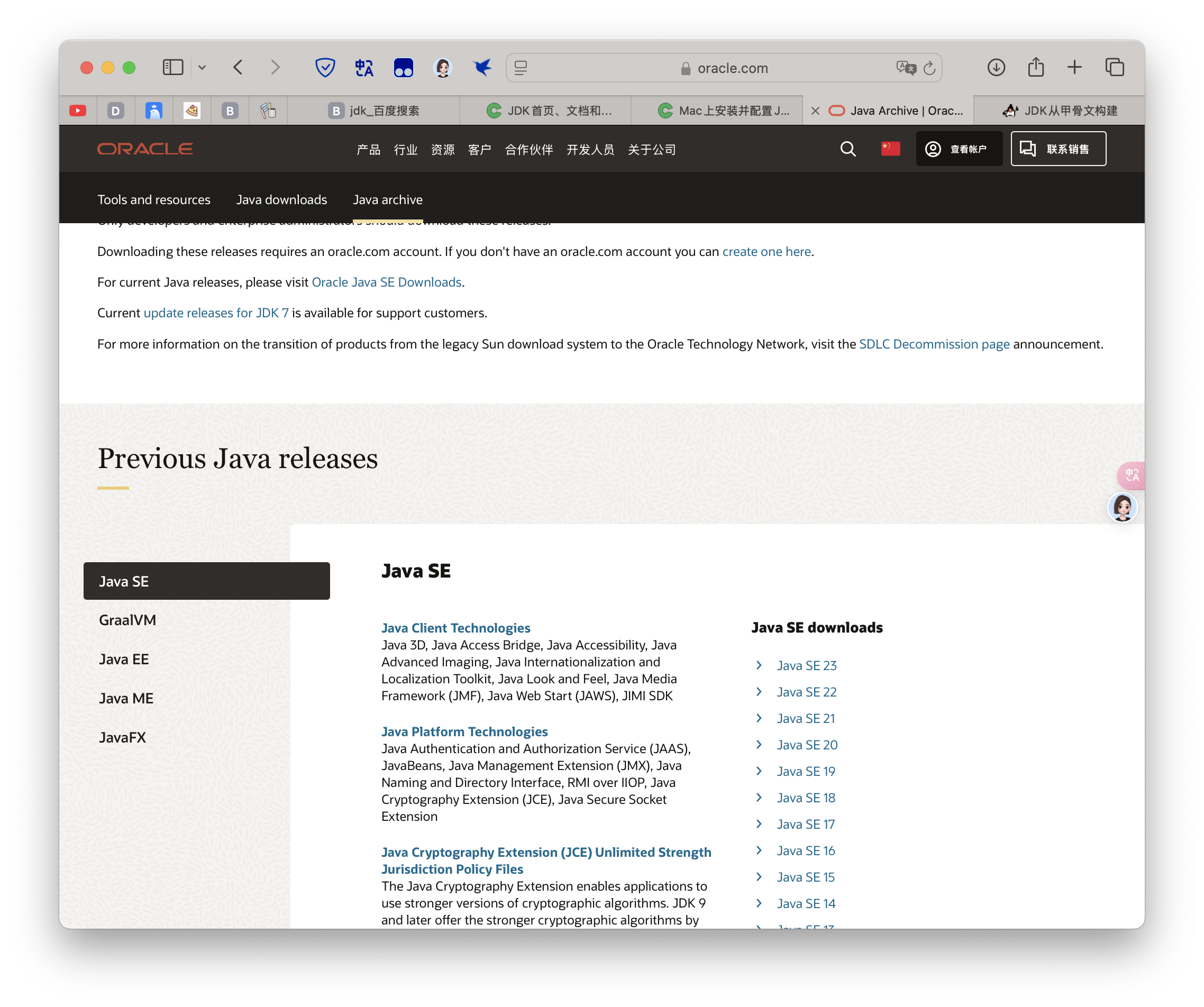1204x1007 pixels.
Task: Open the pinned YouTube tab
Action: coord(78,111)
